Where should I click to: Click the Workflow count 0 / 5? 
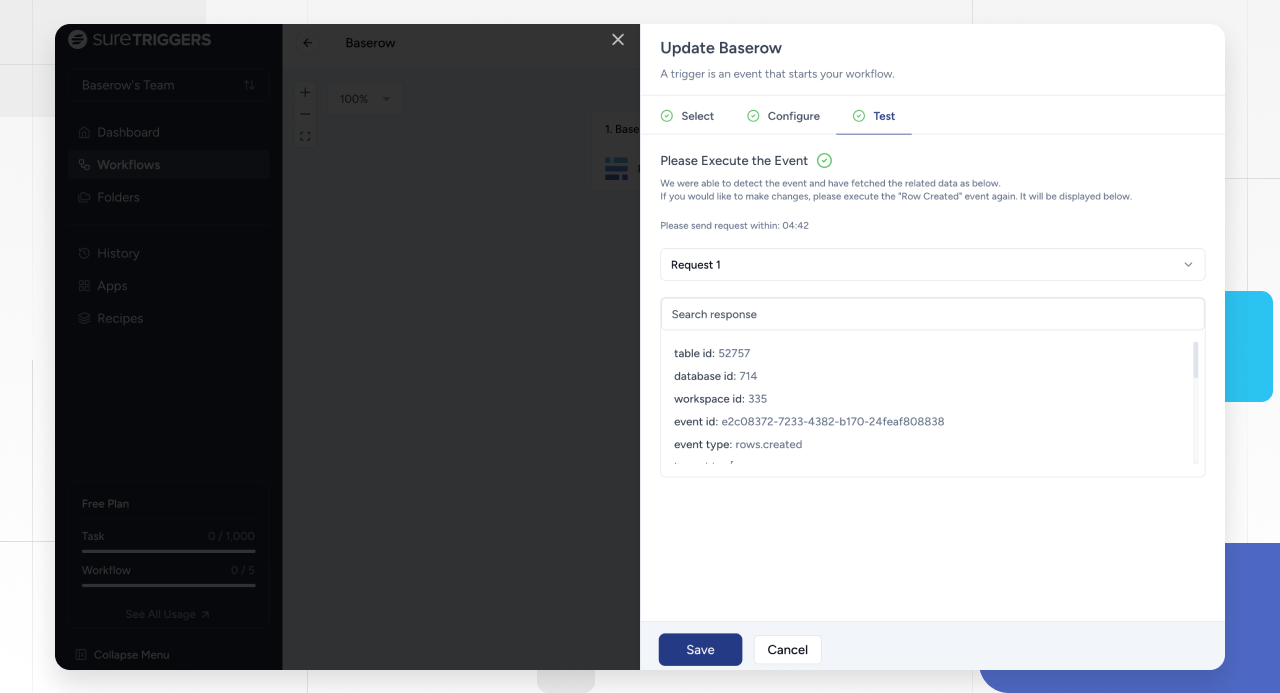click(243, 571)
